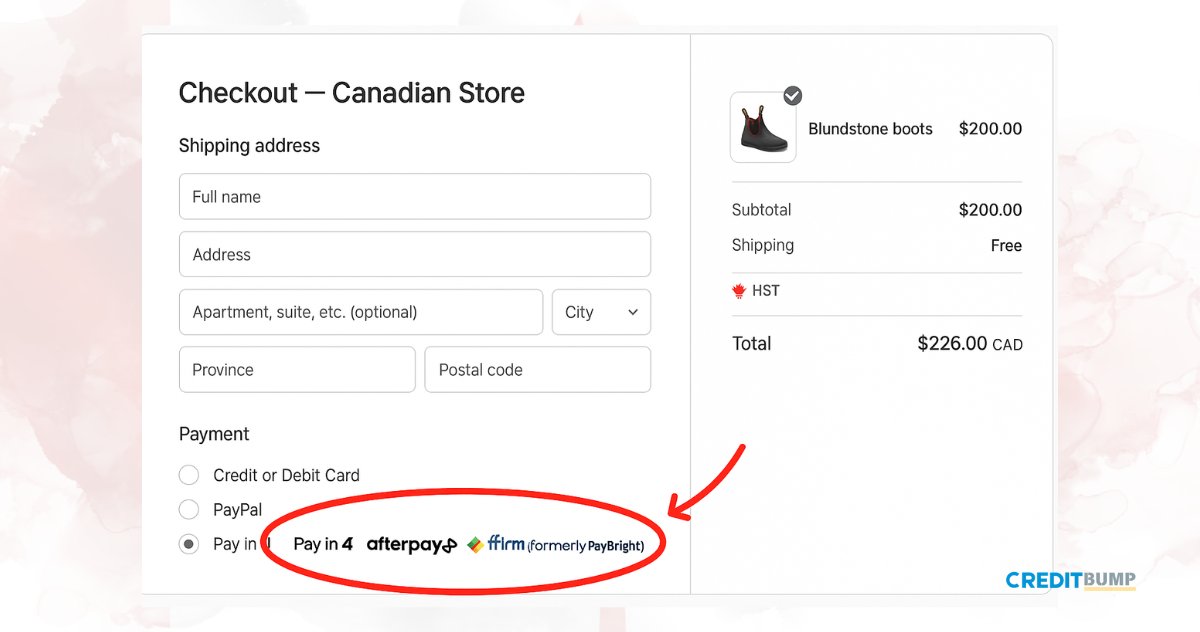1200x632 pixels.
Task: Click the CreditBump logo
Action: pyautogui.click(x=1070, y=580)
